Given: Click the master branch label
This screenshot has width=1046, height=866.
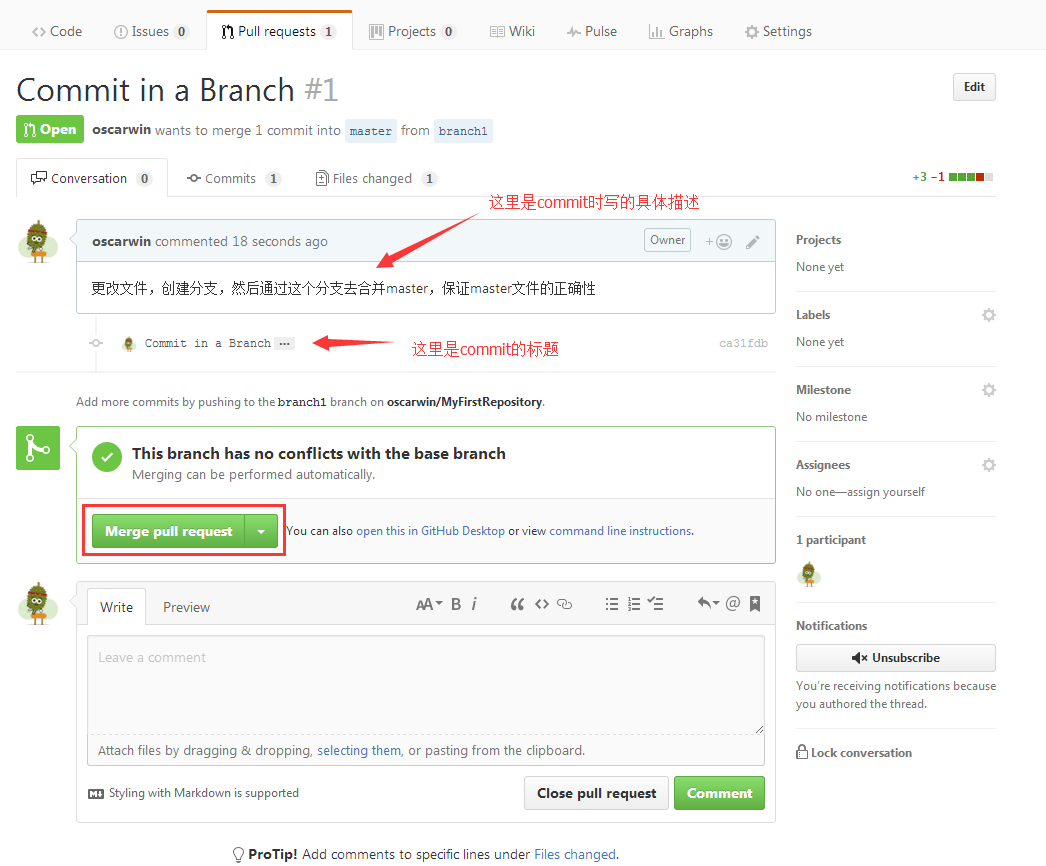Looking at the screenshot, I should [371, 131].
